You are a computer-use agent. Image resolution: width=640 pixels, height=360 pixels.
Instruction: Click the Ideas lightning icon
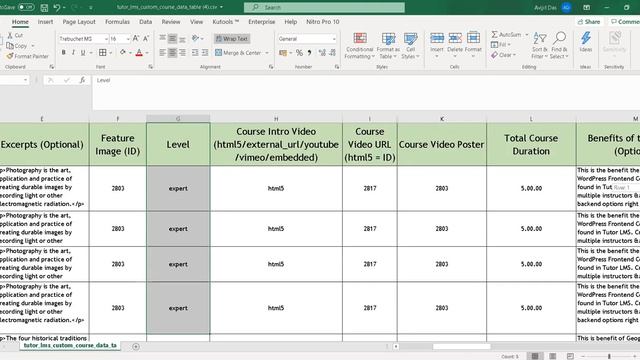pyautogui.click(x=586, y=39)
